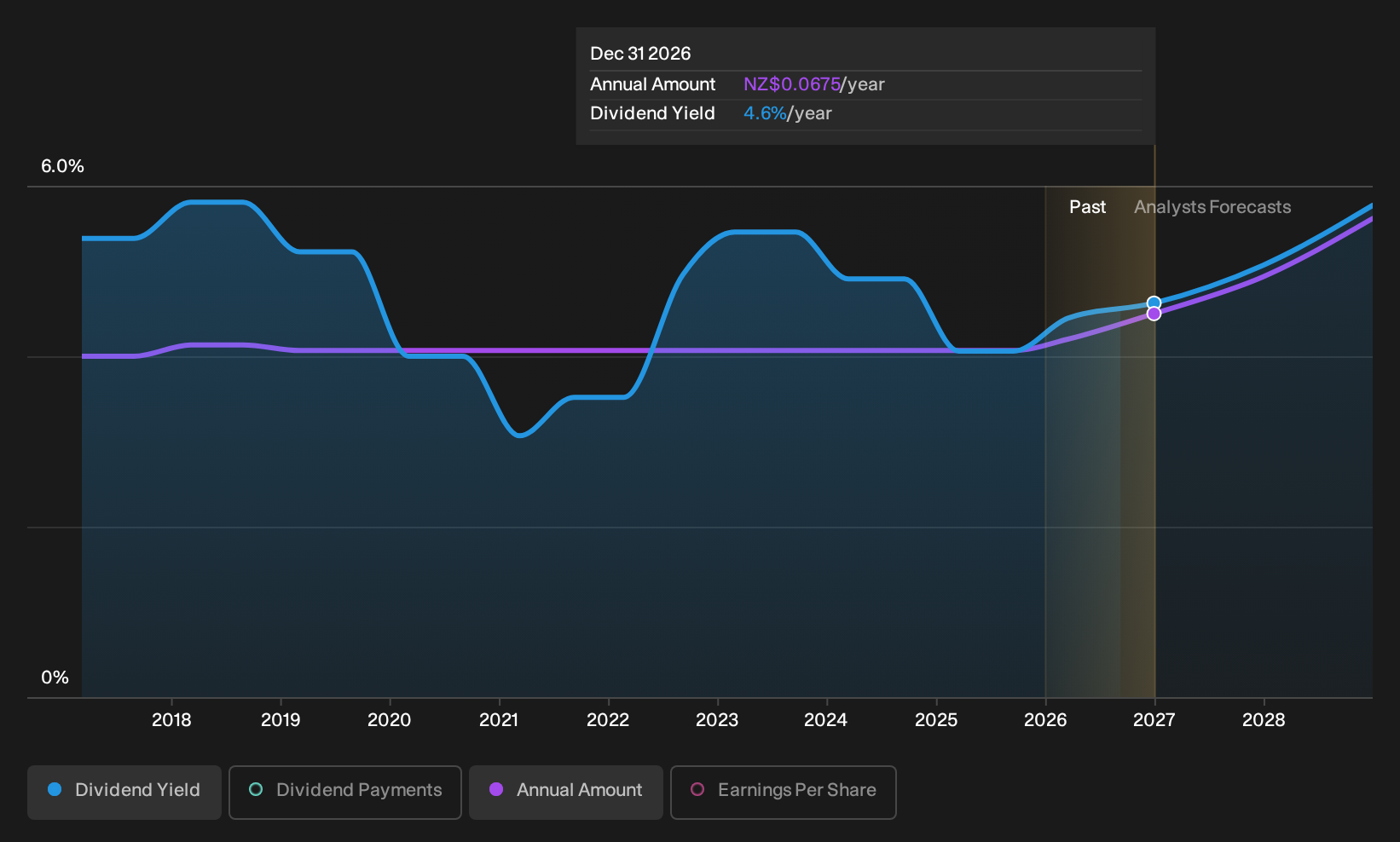Click the Past region label
Image resolution: width=1400 pixels, height=842 pixels.
pyautogui.click(x=1087, y=207)
